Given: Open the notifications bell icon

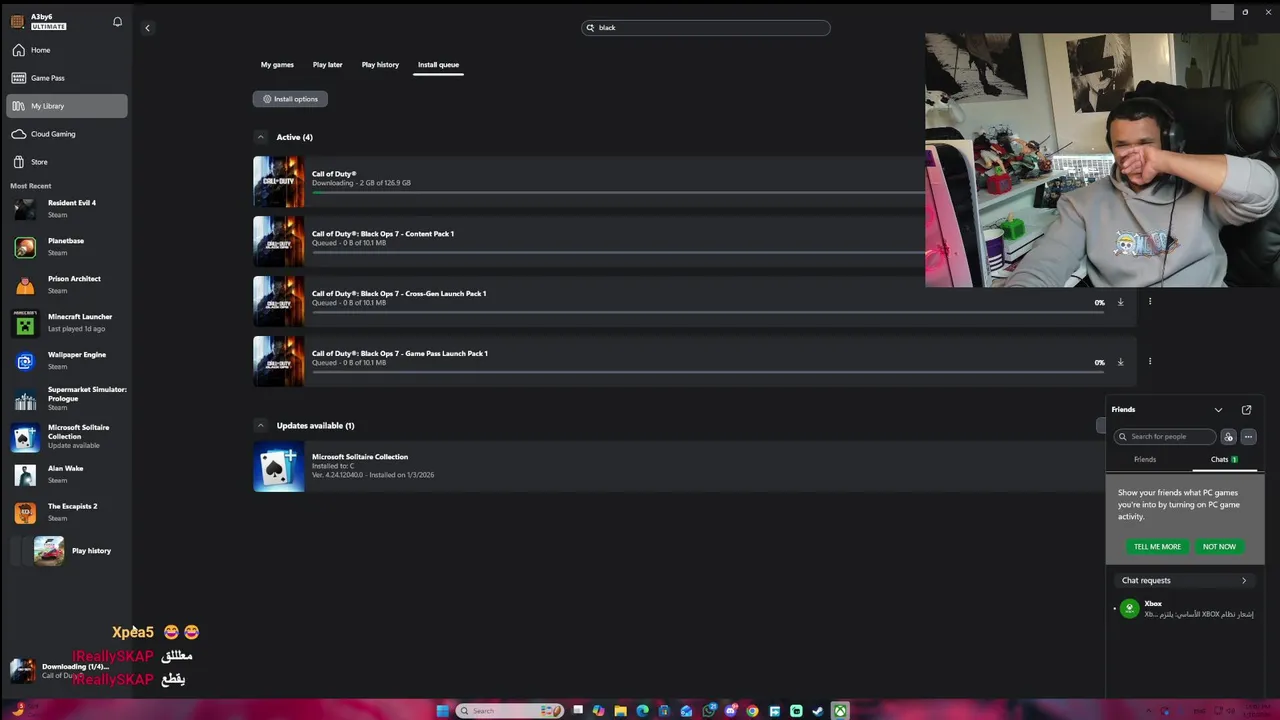Looking at the screenshot, I should [x=117, y=21].
